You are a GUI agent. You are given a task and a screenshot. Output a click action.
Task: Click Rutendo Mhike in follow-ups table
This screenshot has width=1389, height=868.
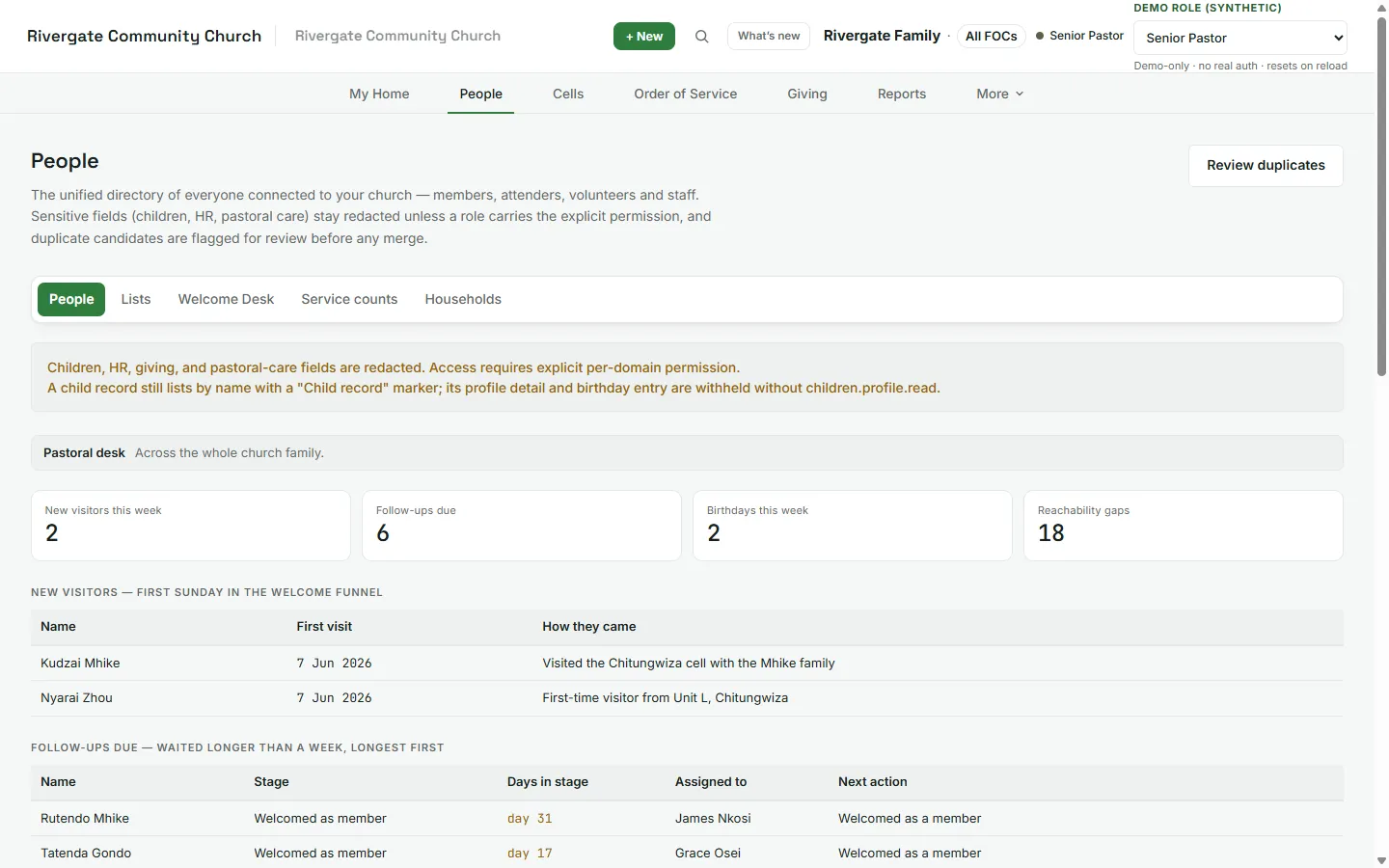click(85, 819)
